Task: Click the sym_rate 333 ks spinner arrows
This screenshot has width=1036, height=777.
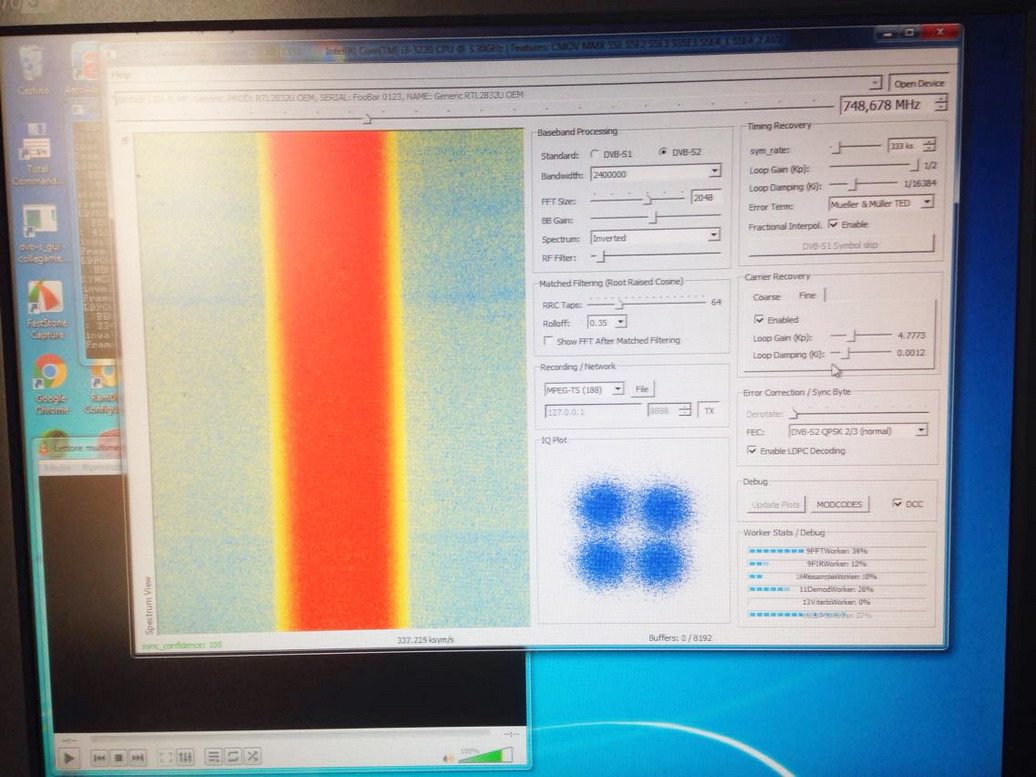Action: tap(928, 145)
